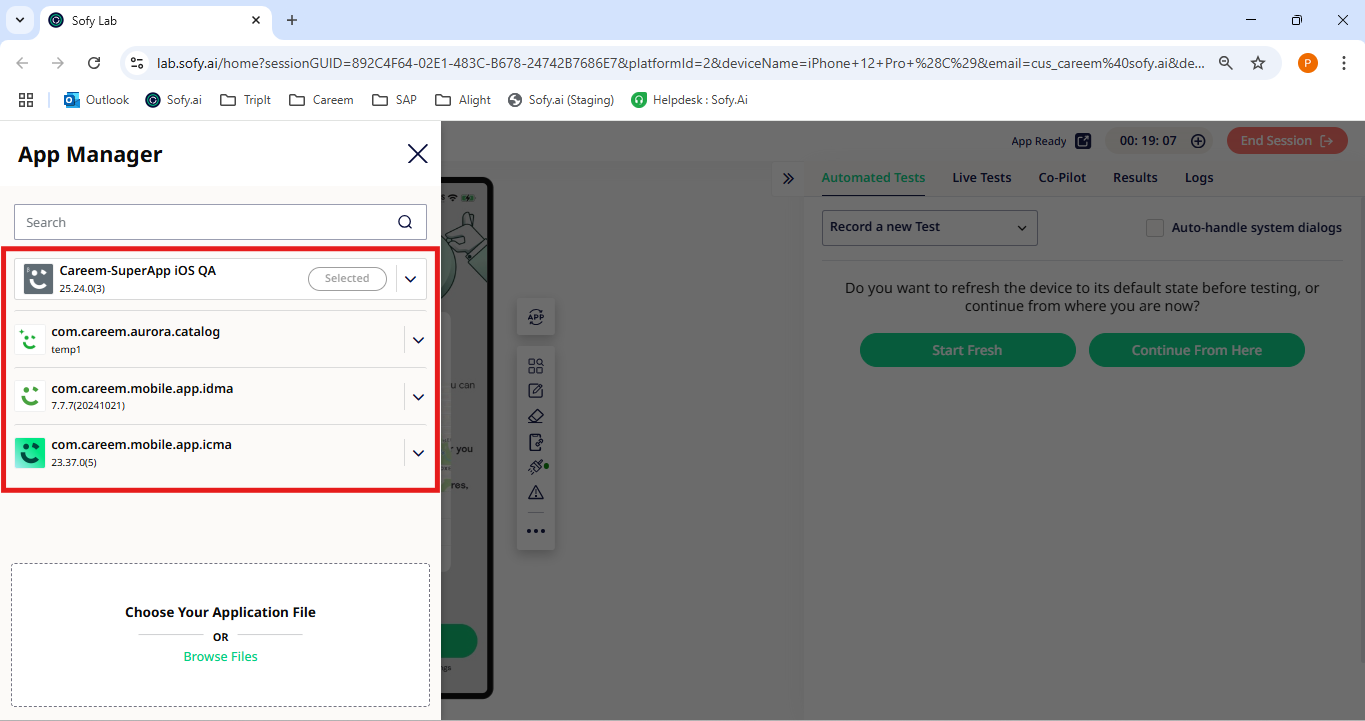
Task: Click the com.careem.aurora.catalog app icon
Action: 31,340
